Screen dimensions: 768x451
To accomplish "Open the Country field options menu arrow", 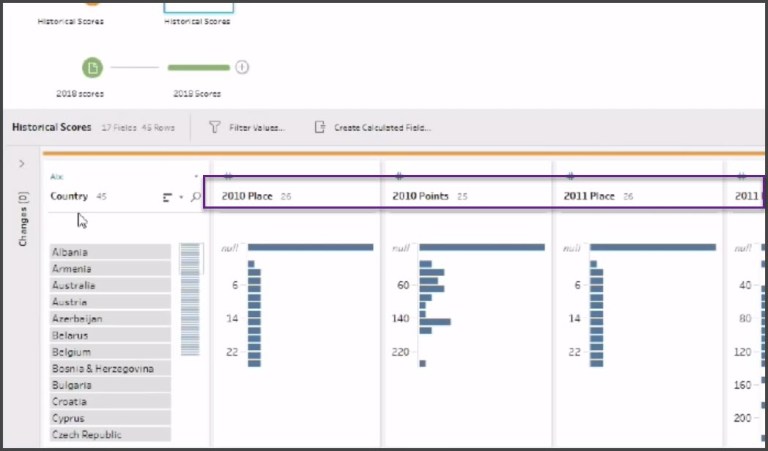I will [x=196, y=176].
